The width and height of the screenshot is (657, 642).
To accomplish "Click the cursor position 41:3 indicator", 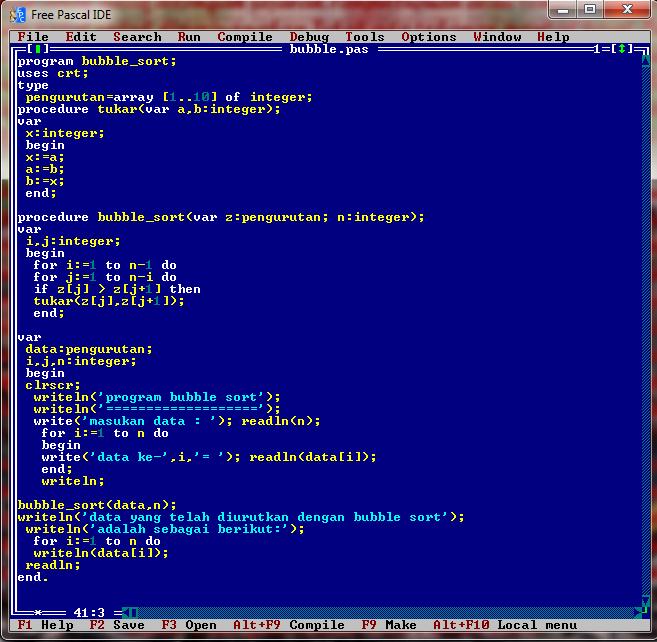I will point(89,613).
